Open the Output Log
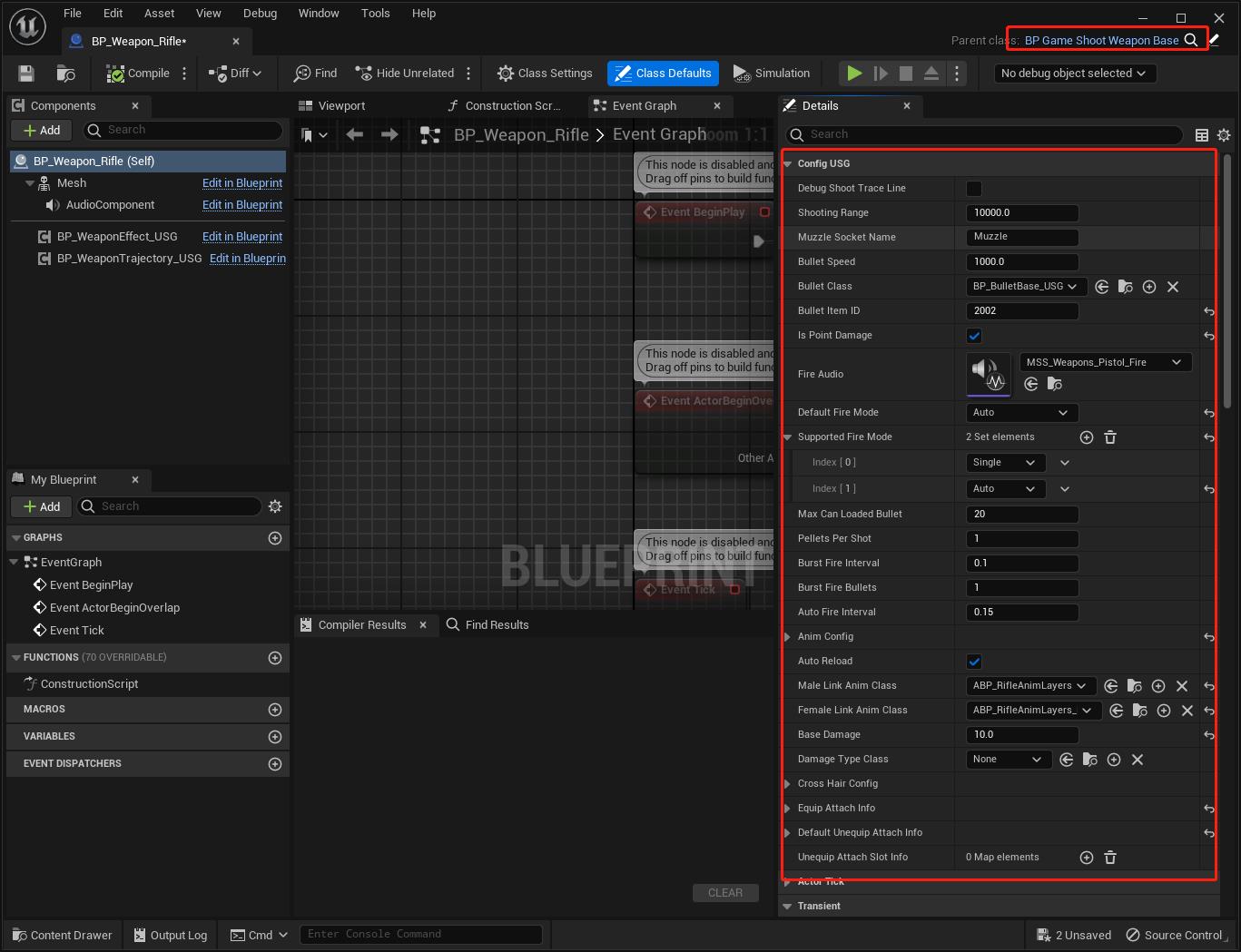The width and height of the screenshot is (1241, 952). pyautogui.click(x=171, y=936)
